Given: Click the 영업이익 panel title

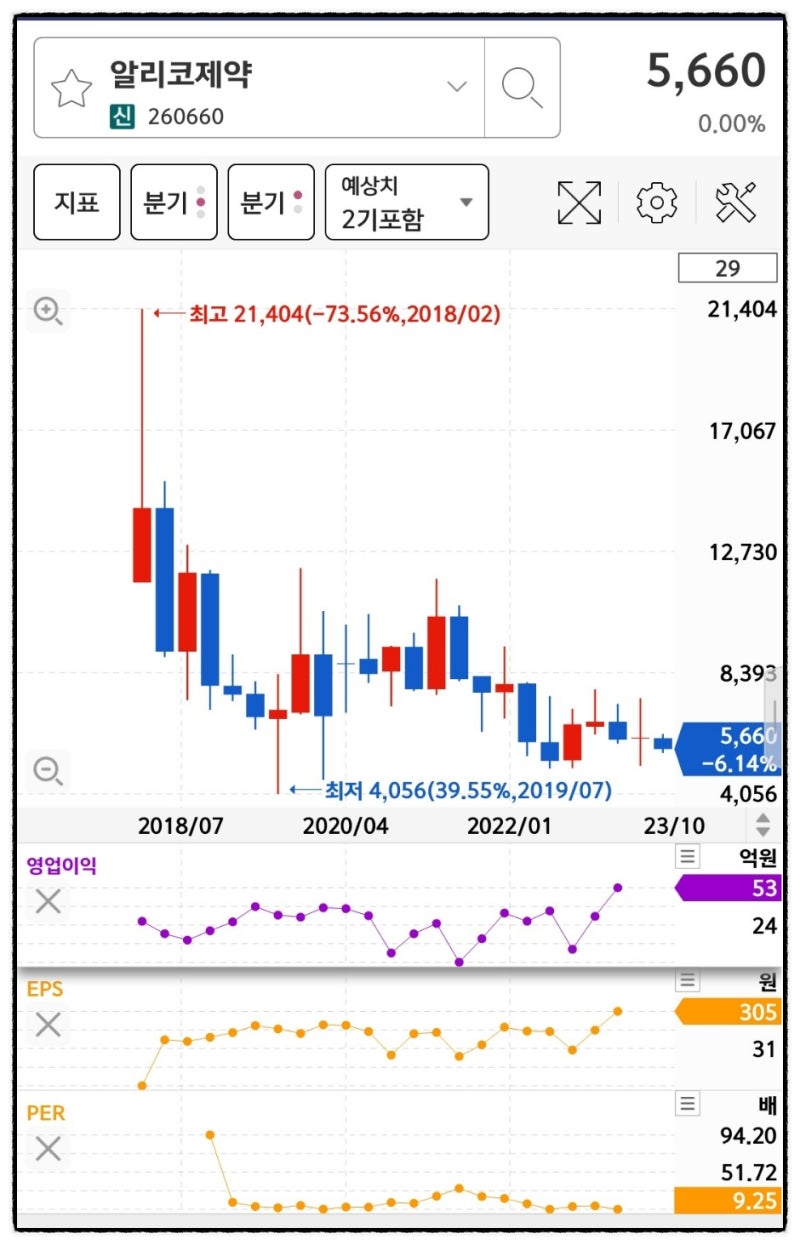Looking at the screenshot, I should coord(62,865).
